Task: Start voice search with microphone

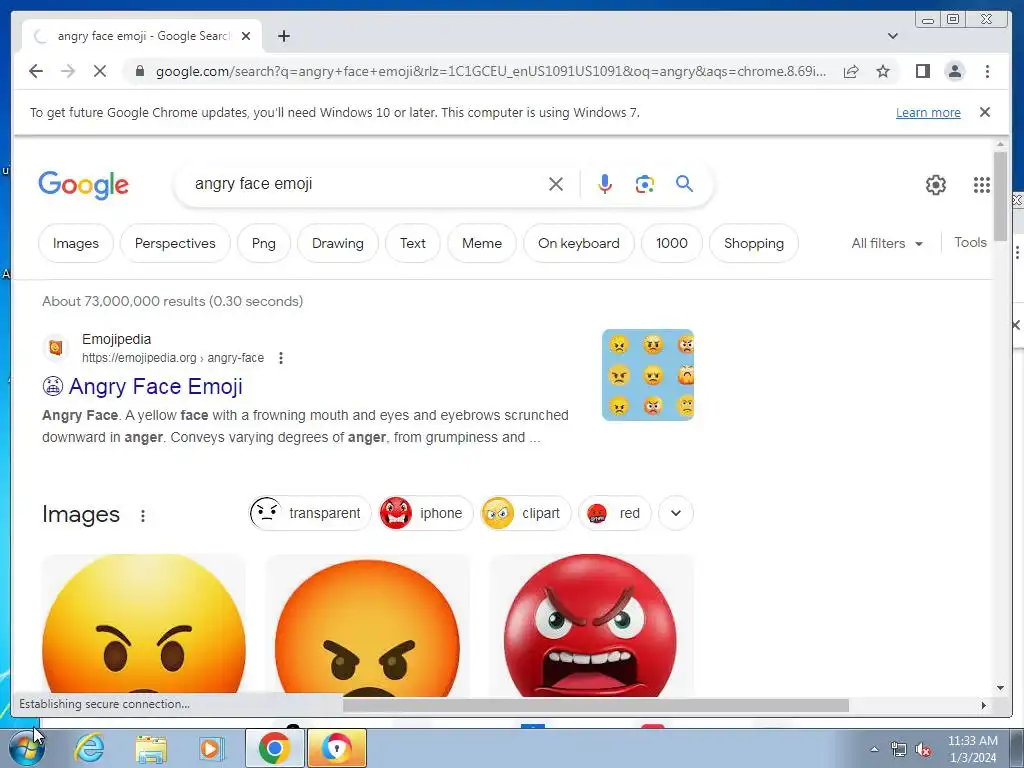Action: (x=605, y=184)
